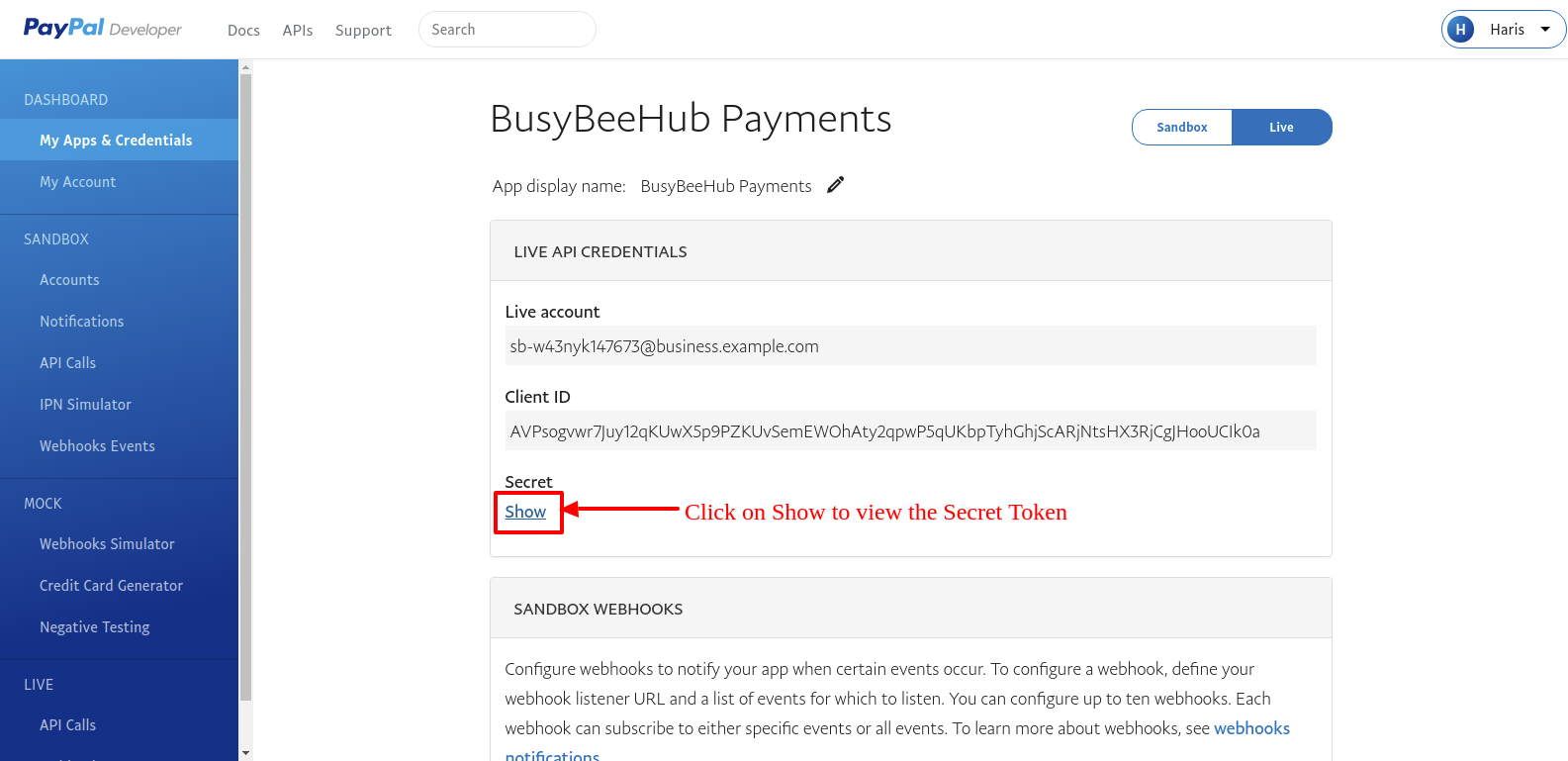Click the LIVE sidebar section label

pos(39,685)
